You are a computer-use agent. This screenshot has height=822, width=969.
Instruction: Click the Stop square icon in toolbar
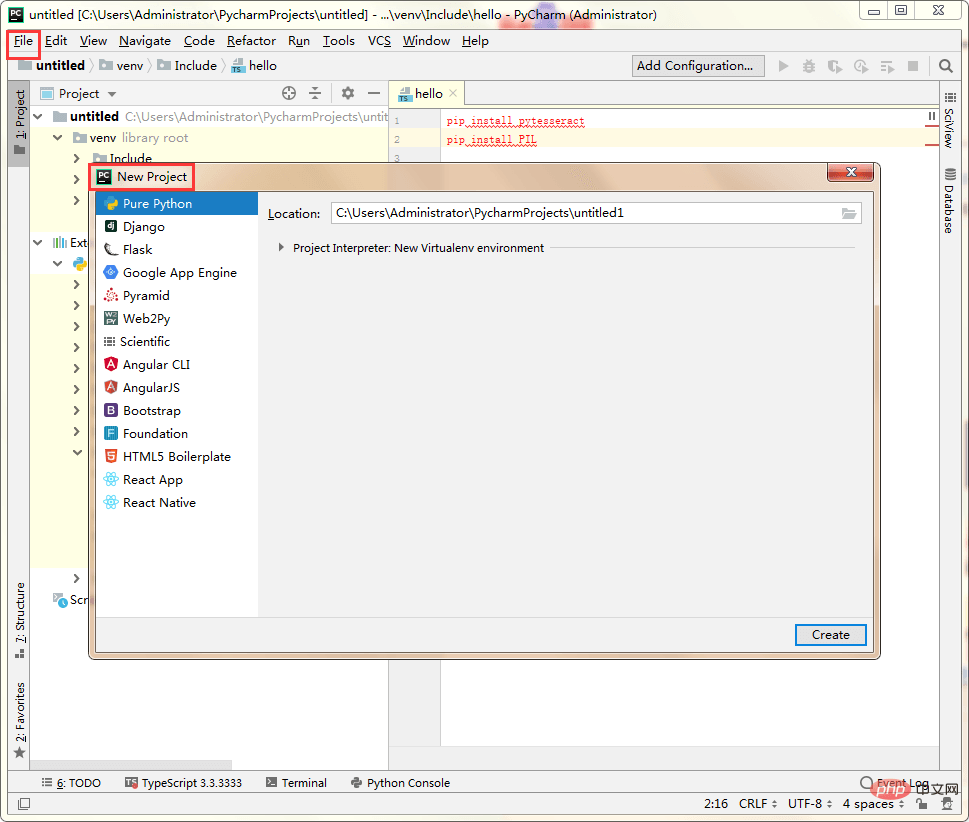pyautogui.click(x=912, y=66)
